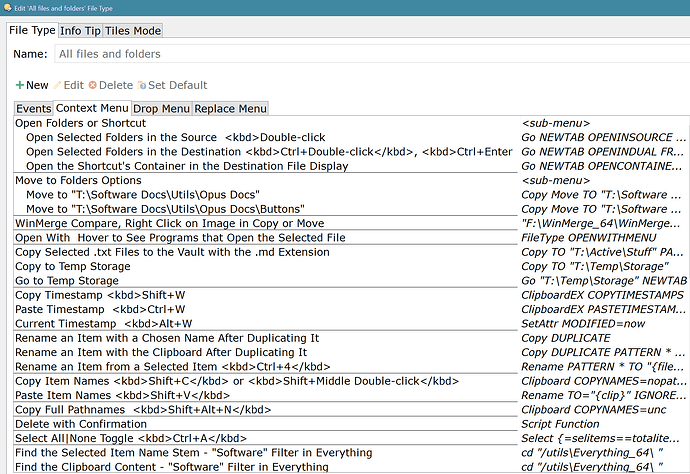This screenshot has height=474, width=690.
Task: Click the FileType OPENWITHMENU command cell
Action: pyautogui.click(x=589, y=238)
